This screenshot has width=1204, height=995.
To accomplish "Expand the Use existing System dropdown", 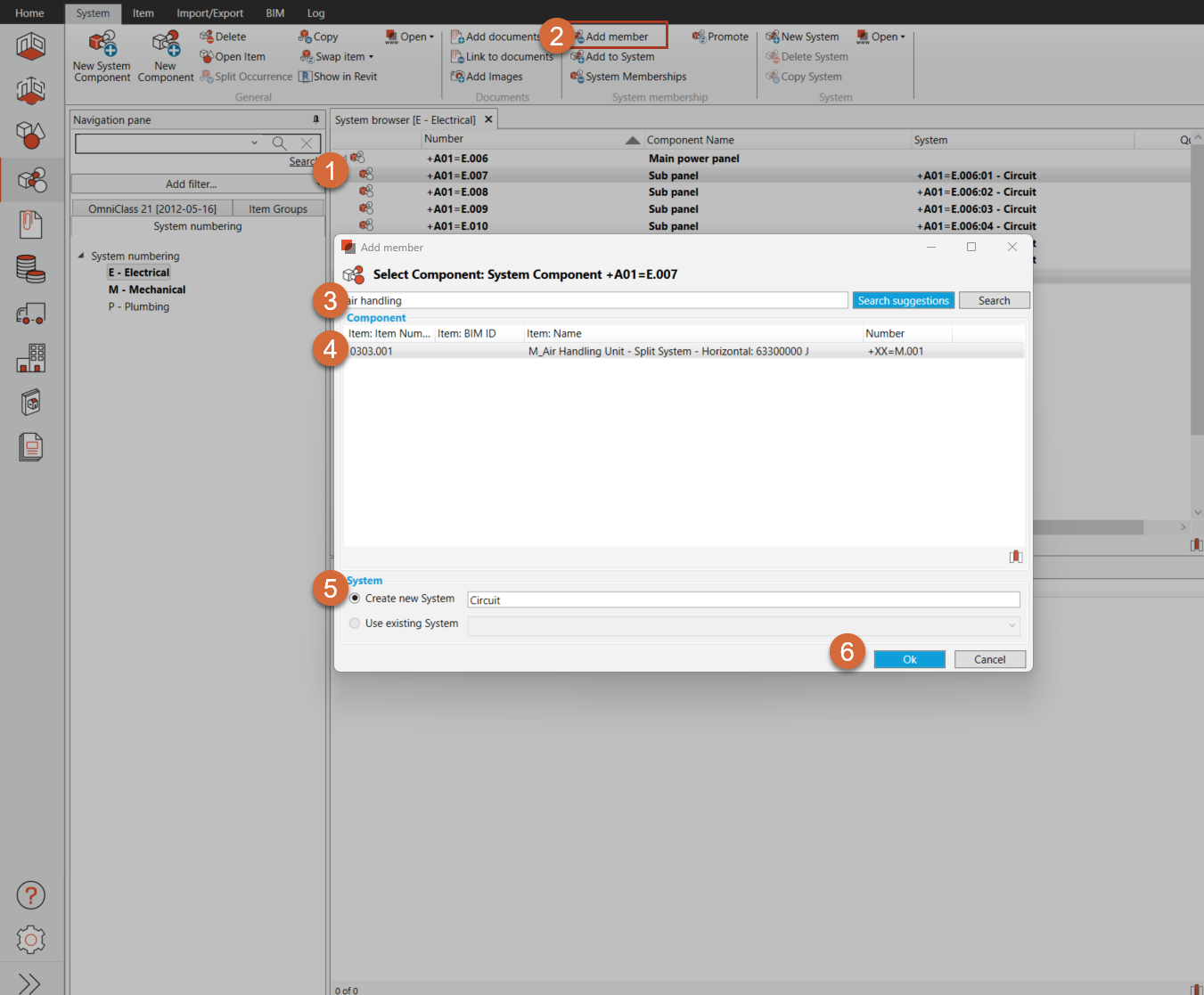I will [x=1012, y=625].
